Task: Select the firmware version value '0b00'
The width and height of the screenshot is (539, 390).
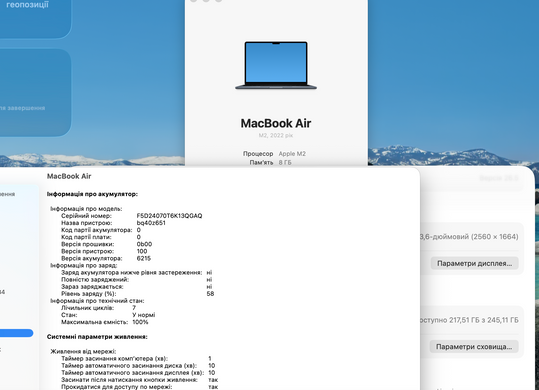Action: click(x=144, y=244)
